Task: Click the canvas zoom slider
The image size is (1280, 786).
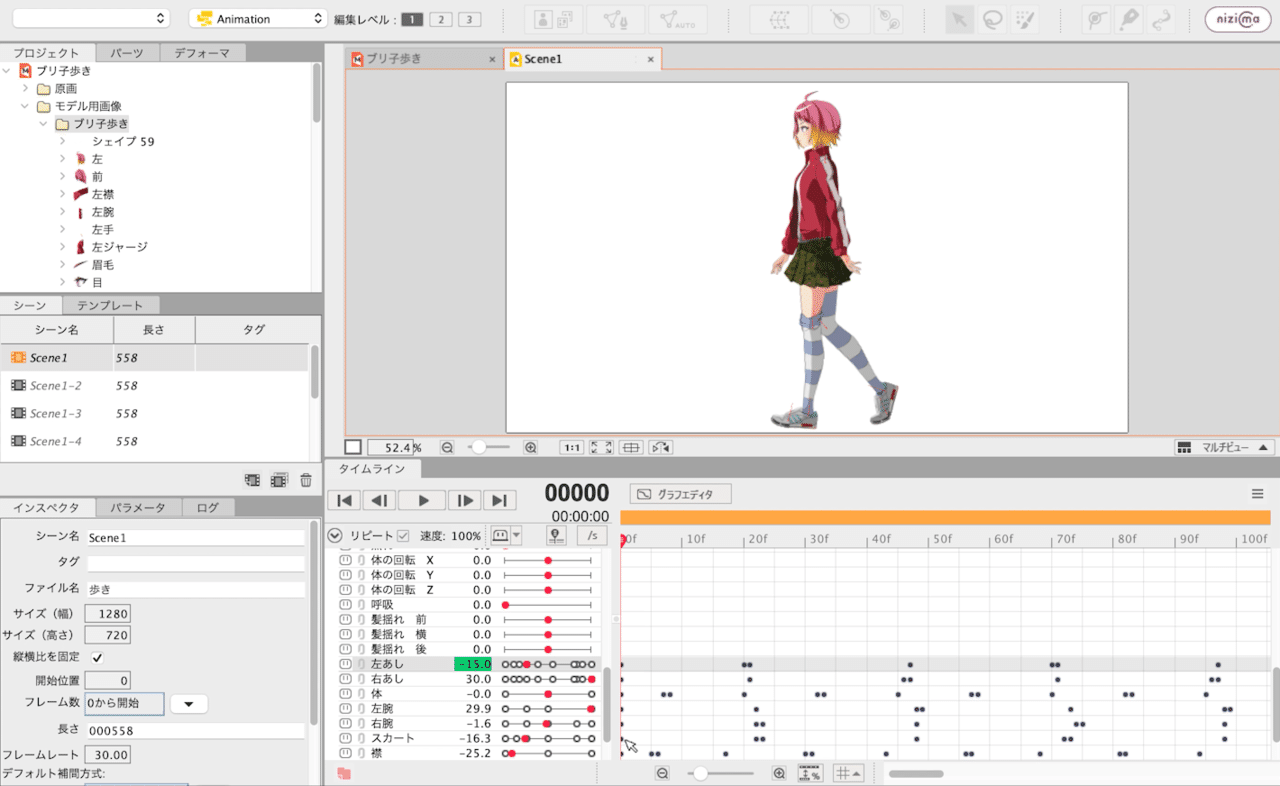Action: (x=489, y=448)
